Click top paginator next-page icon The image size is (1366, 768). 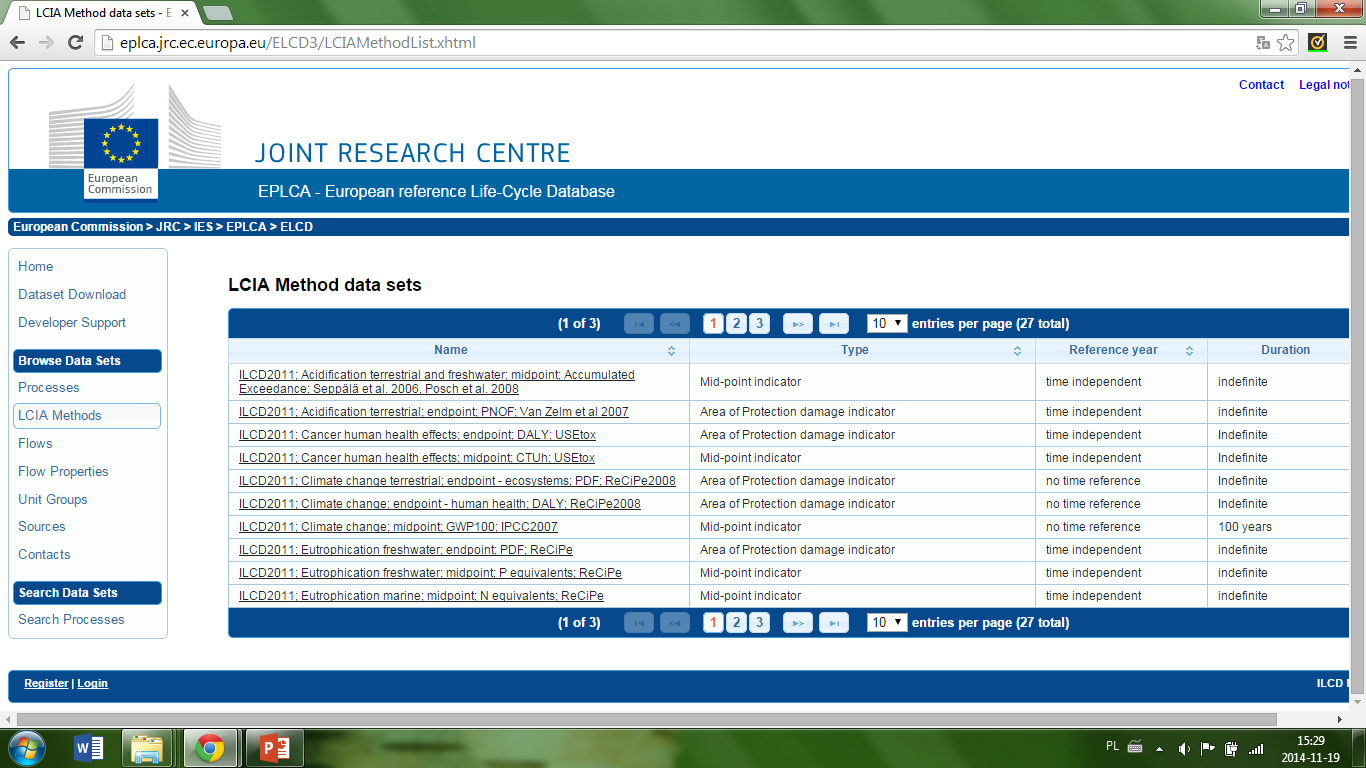(x=797, y=323)
